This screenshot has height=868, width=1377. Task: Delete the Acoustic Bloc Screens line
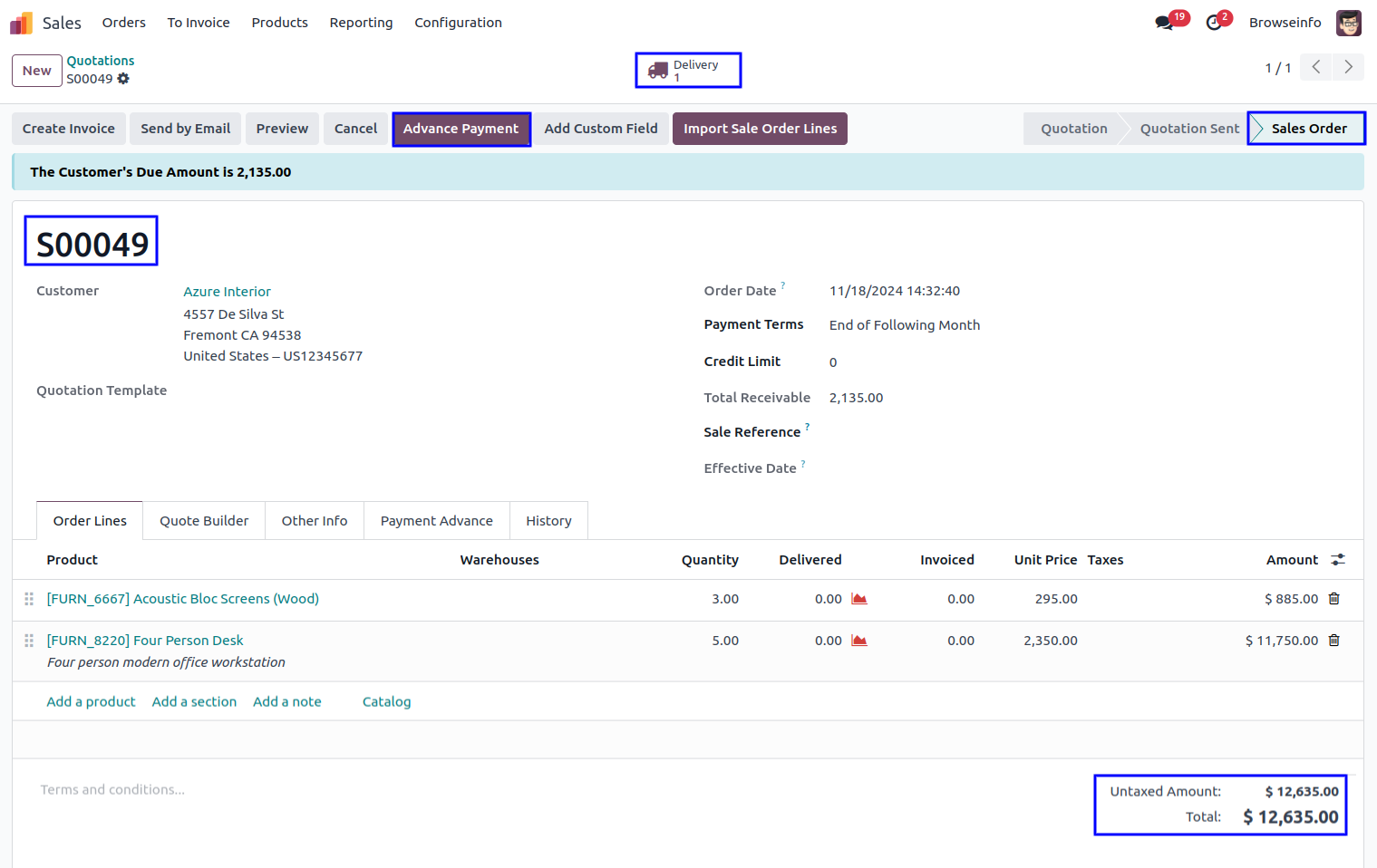1333,599
